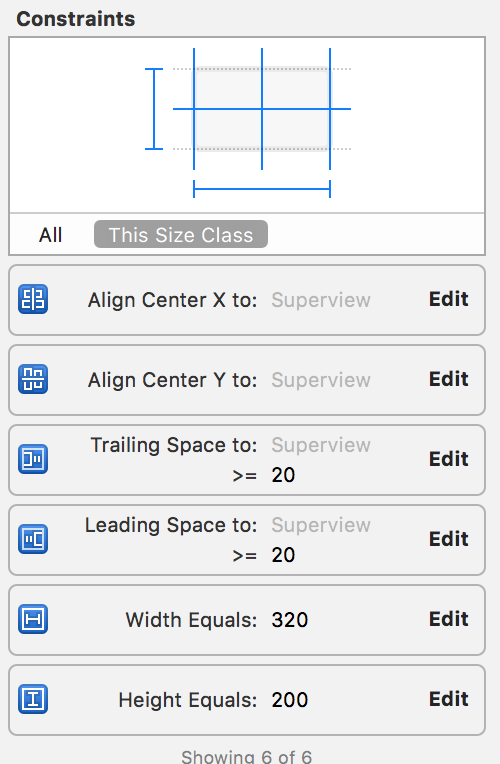
Task: Select the horizontal center line in diagram
Action: coord(262,109)
